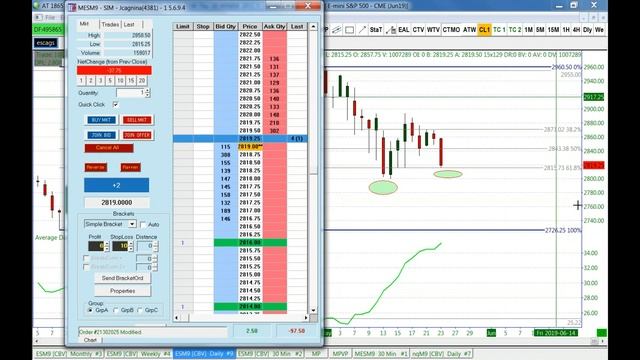Click the CTV toolbar button
Screen dimensions: 640x360
pos(418,30)
